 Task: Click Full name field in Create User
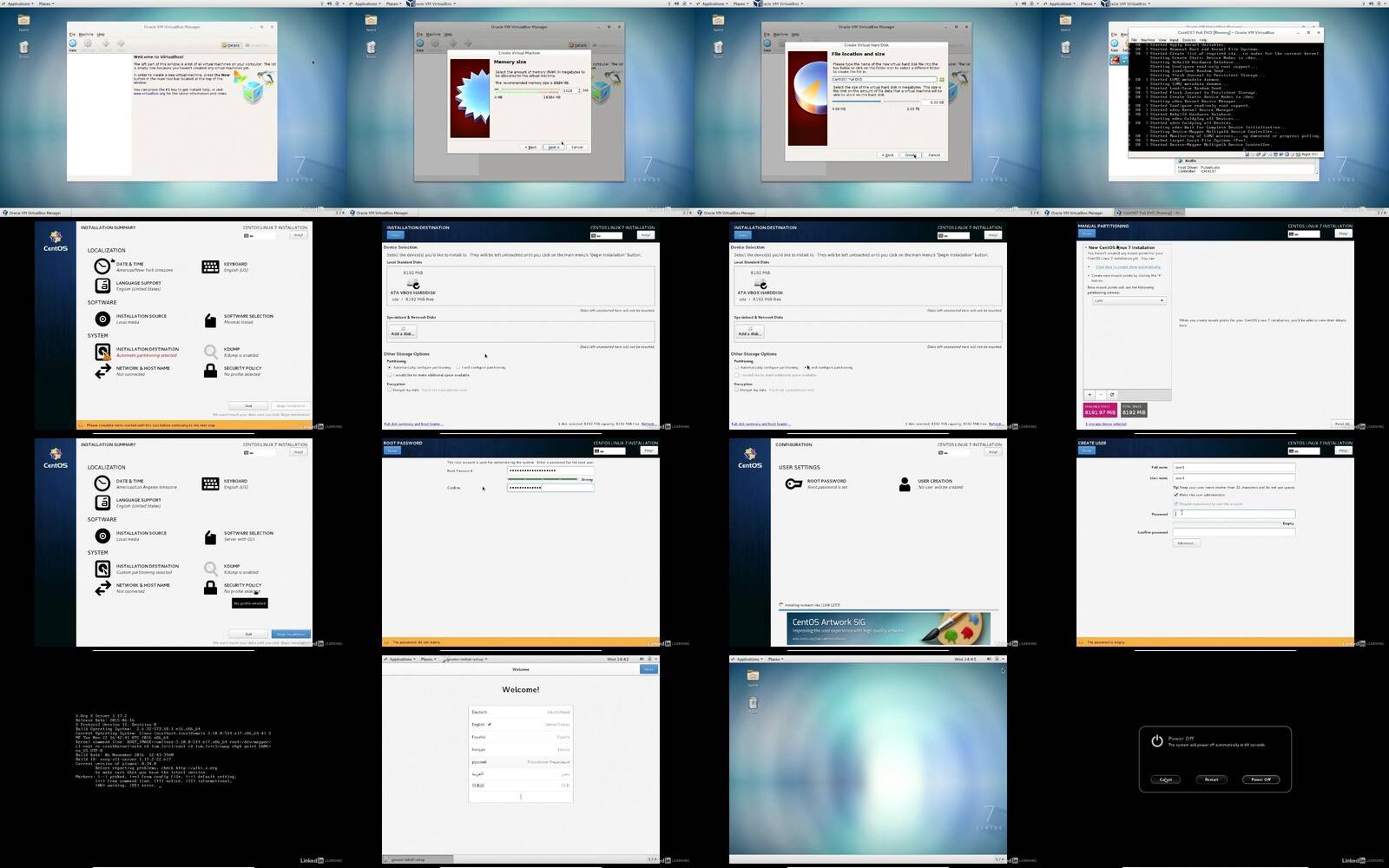[x=1234, y=467]
